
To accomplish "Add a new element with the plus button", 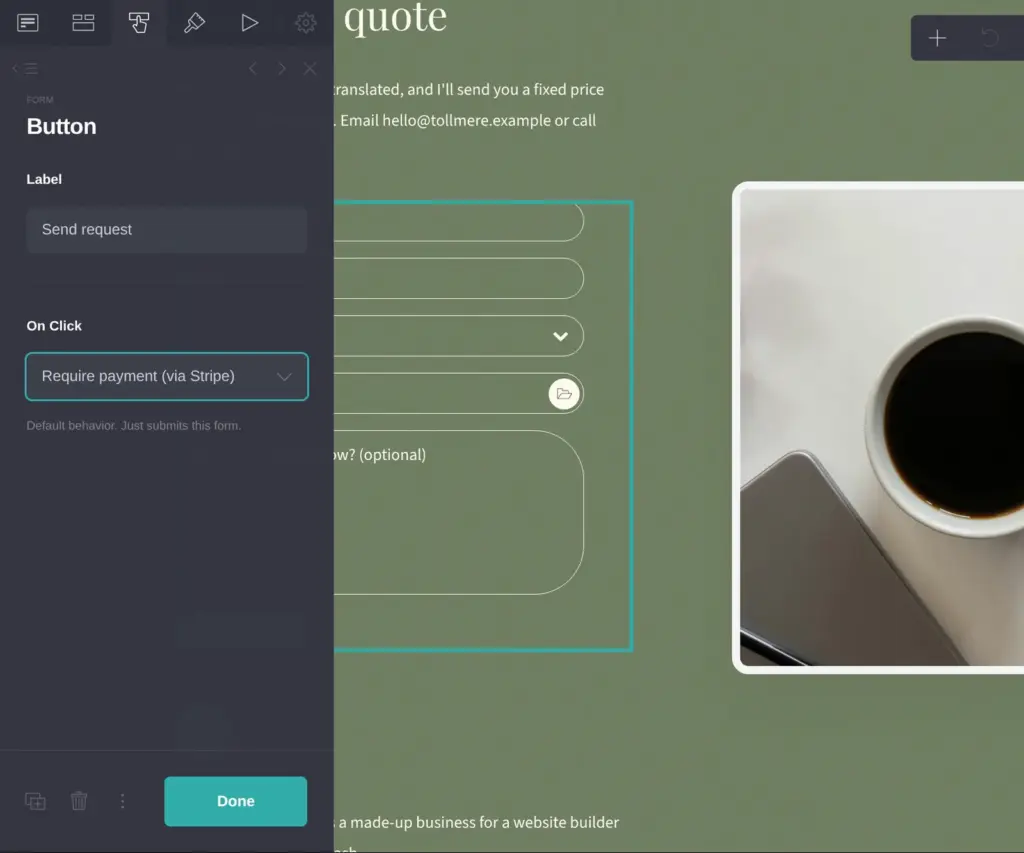I will tap(937, 38).
